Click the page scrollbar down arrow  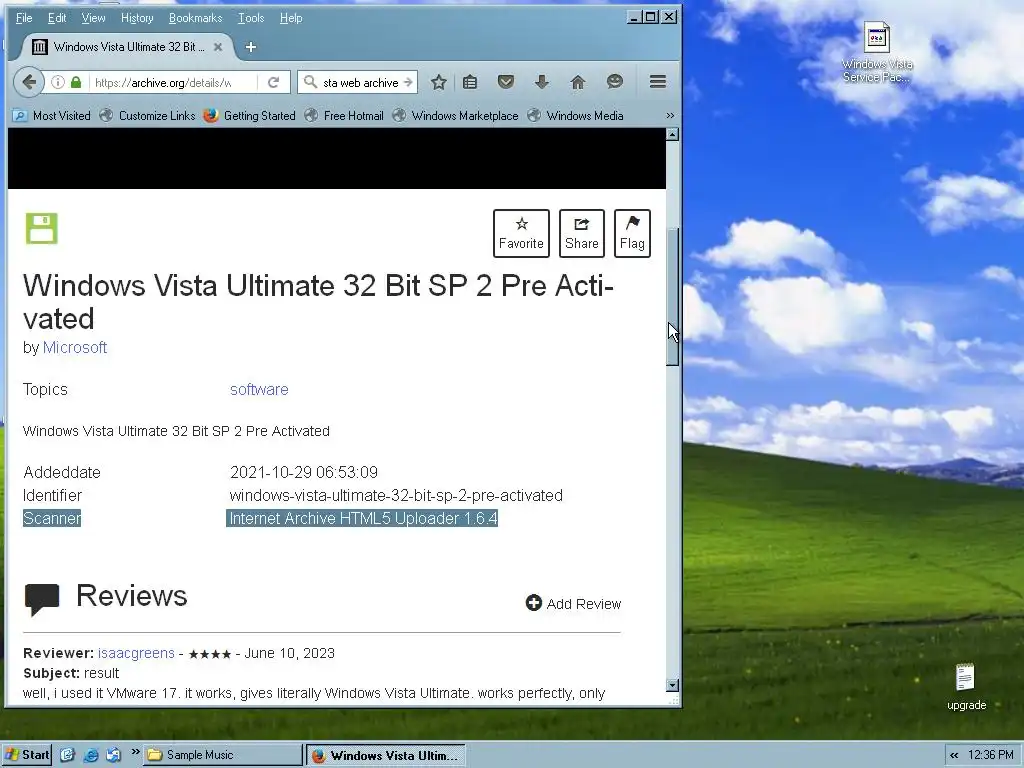pyautogui.click(x=673, y=685)
